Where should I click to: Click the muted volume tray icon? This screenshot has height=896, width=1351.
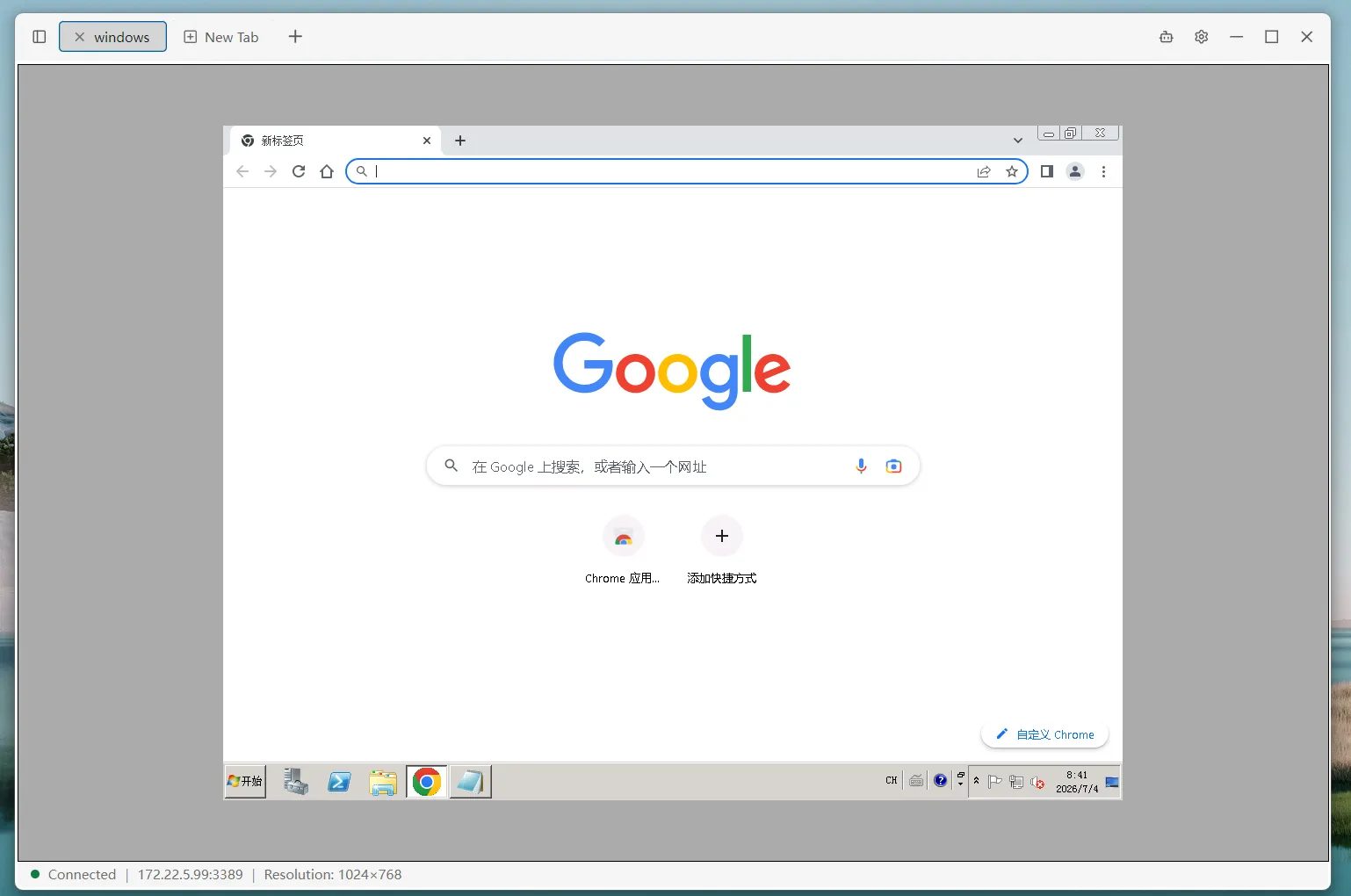coord(1037,782)
